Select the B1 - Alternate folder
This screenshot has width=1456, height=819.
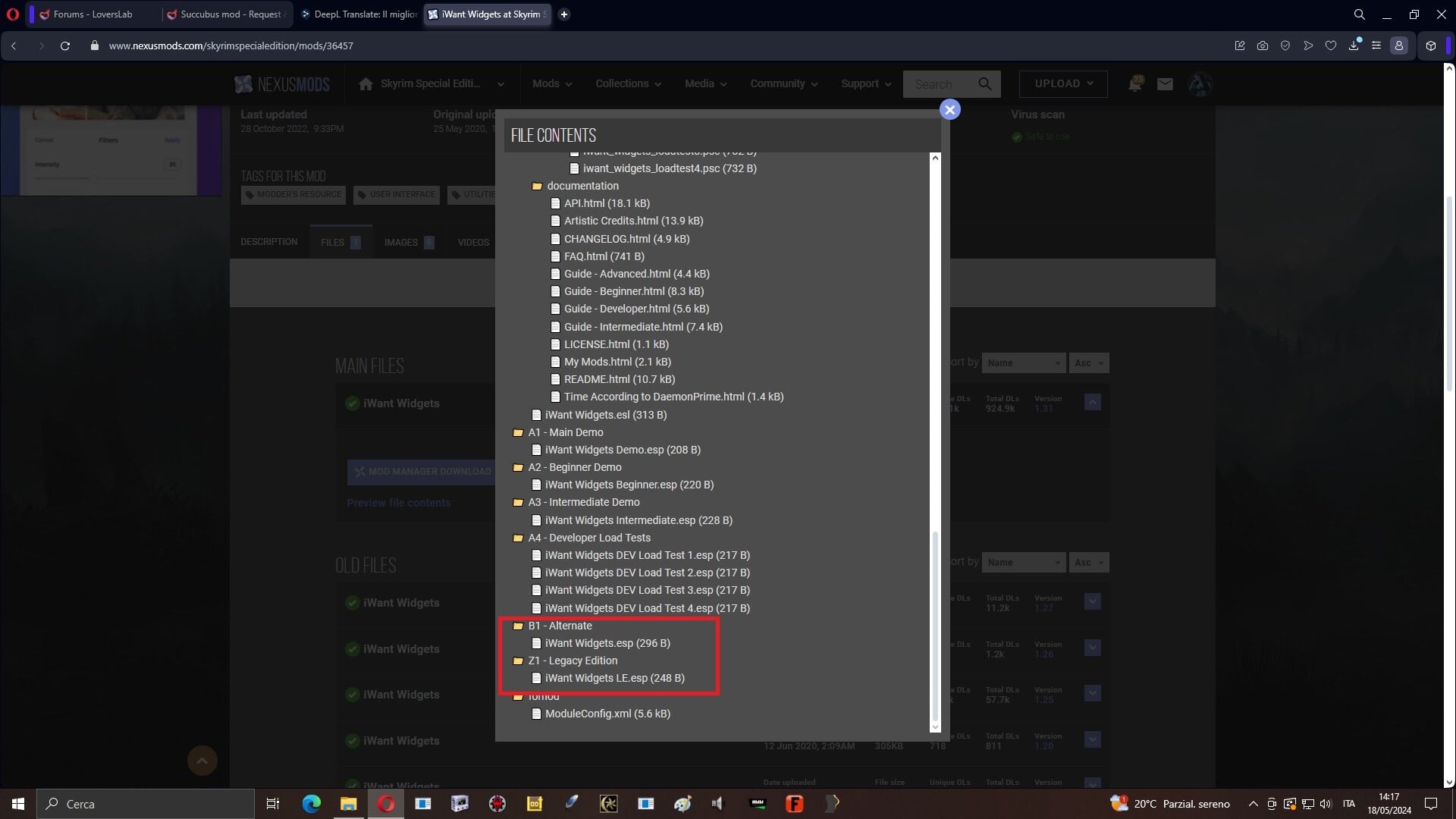point(553,626)
